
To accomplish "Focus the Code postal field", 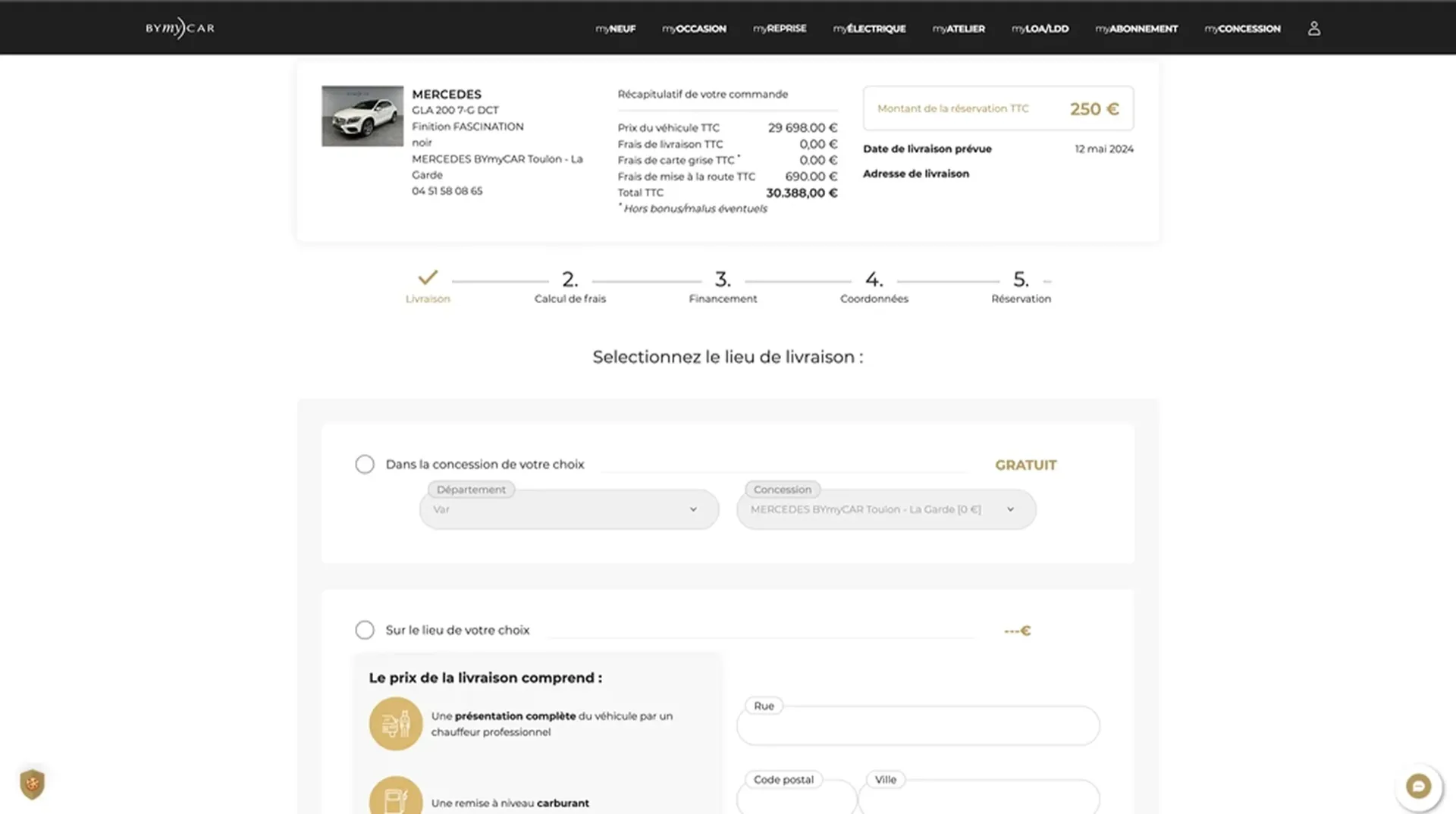I will [796, 797].
